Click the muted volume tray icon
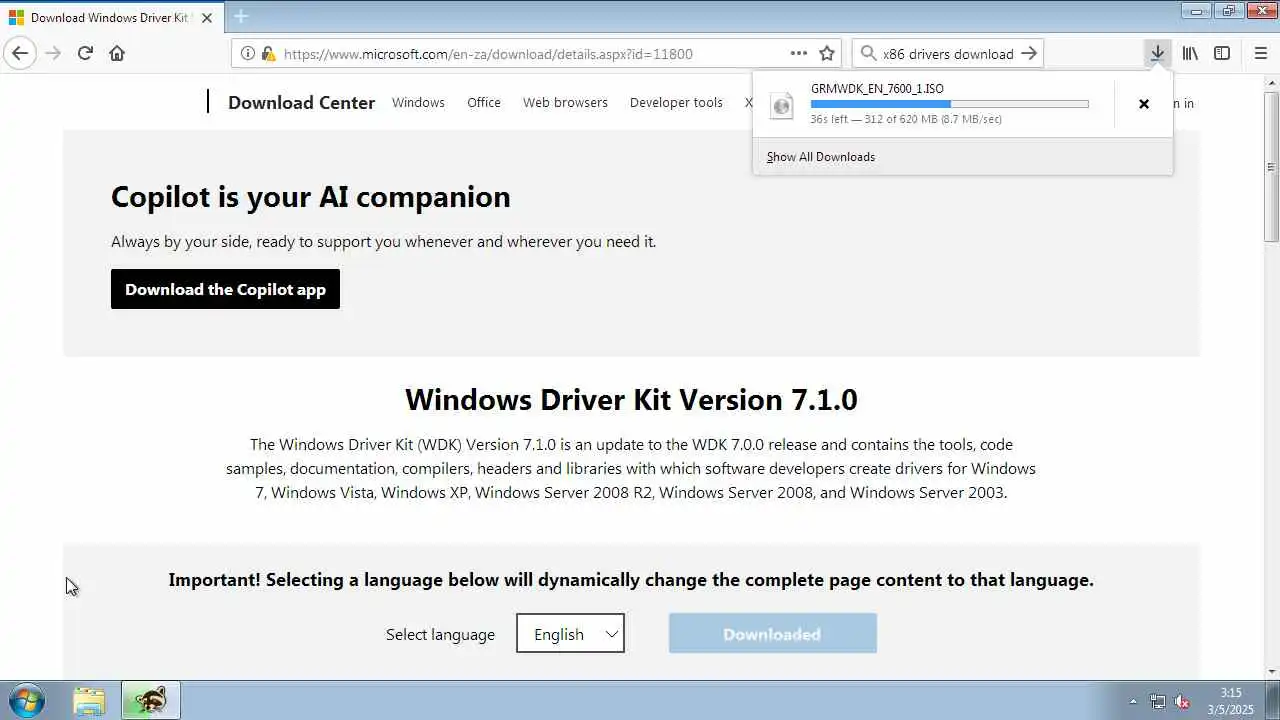Image resolution: width=1280 pixels, height=720 pixels. (1182, 702)
